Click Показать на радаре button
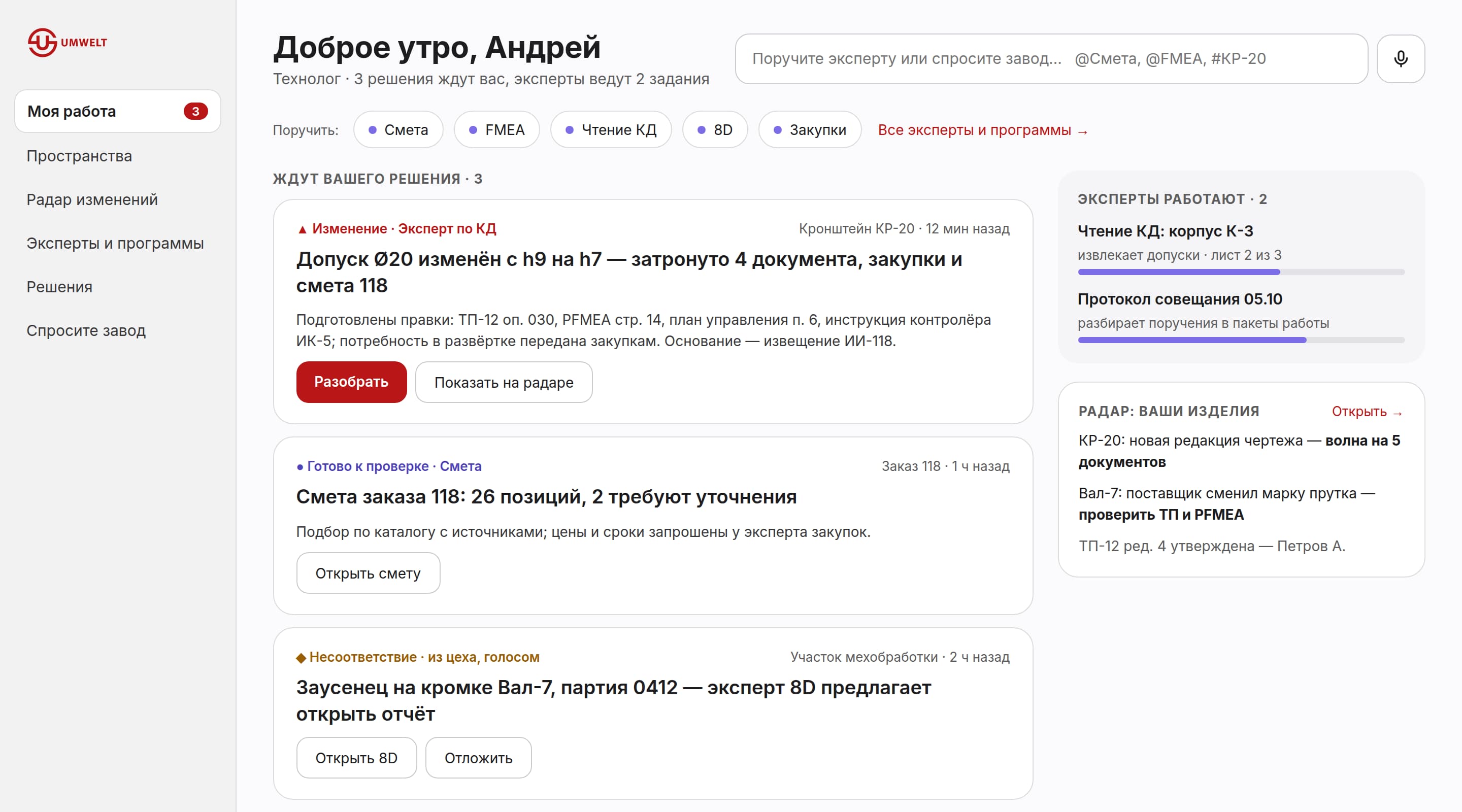This screenshot has height=812, width=1462. [x=504, y=382]
